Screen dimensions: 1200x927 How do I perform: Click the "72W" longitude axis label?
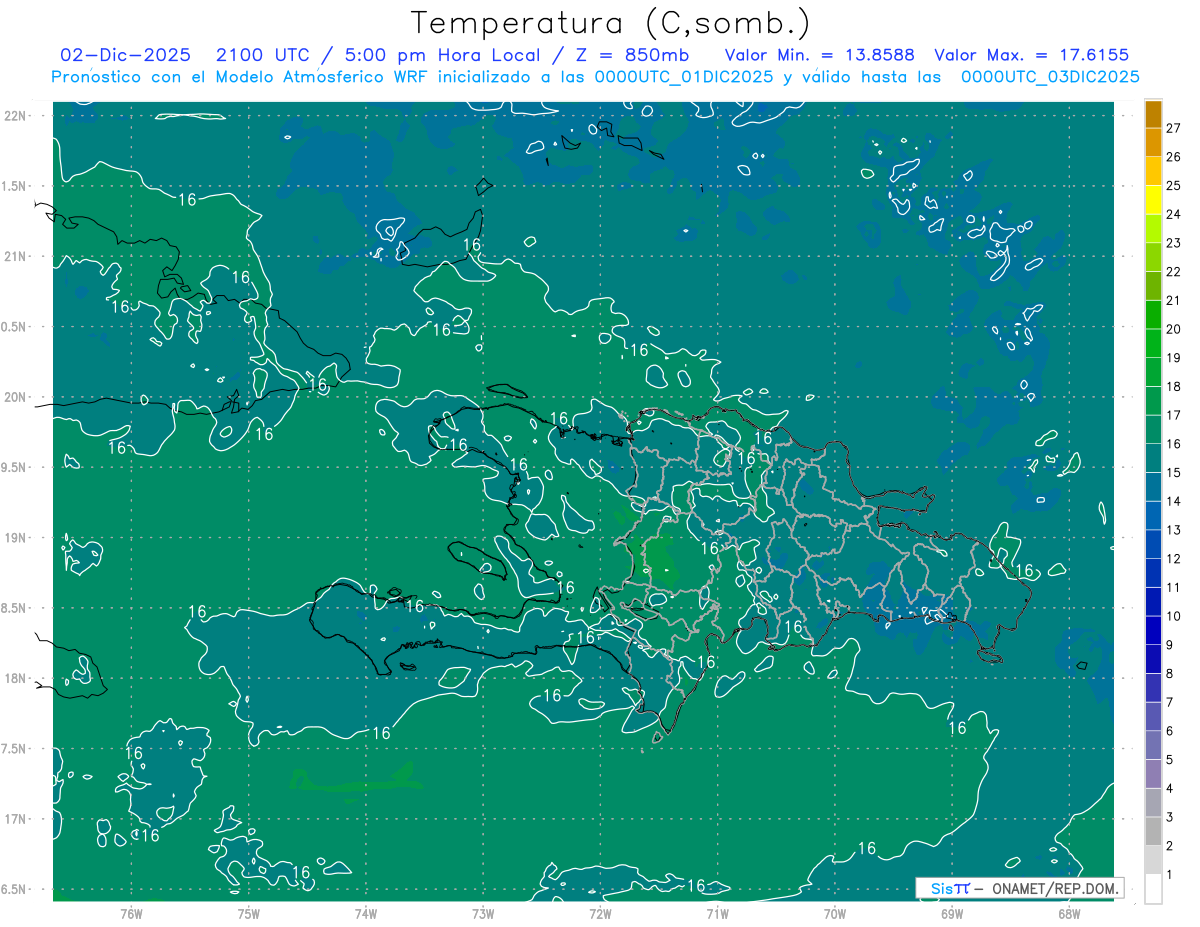point(600,913)
